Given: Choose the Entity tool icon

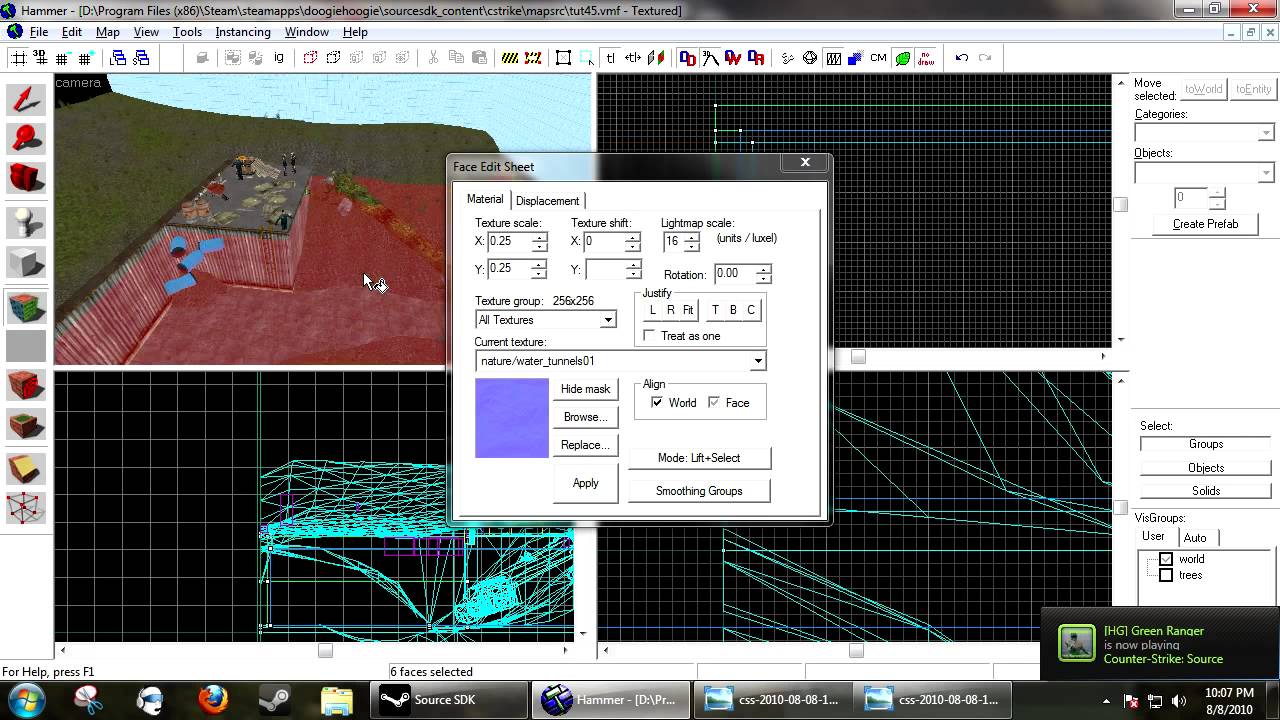Looking at the screenshot, I should 26,223.
